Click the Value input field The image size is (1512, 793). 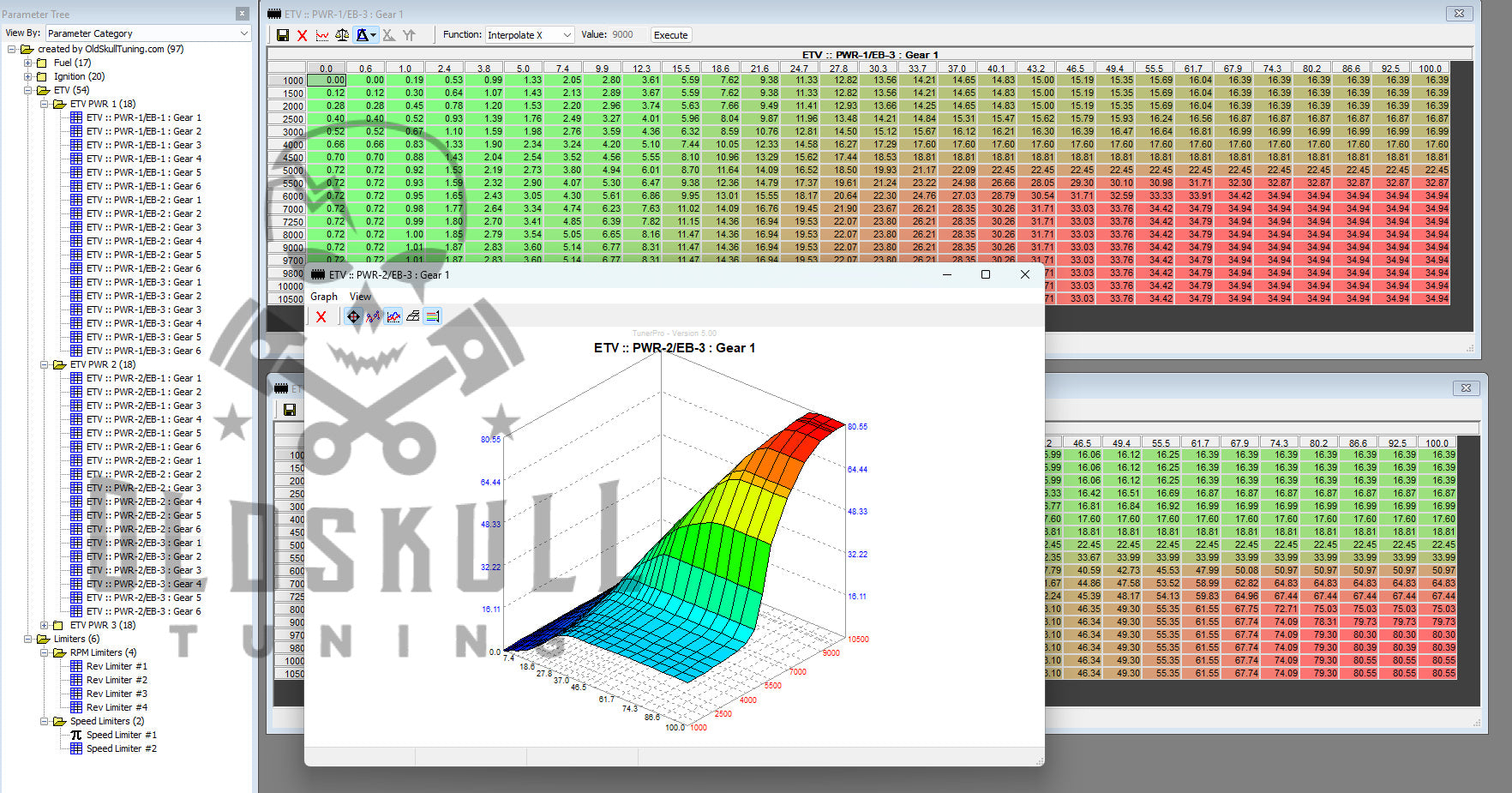627,35
